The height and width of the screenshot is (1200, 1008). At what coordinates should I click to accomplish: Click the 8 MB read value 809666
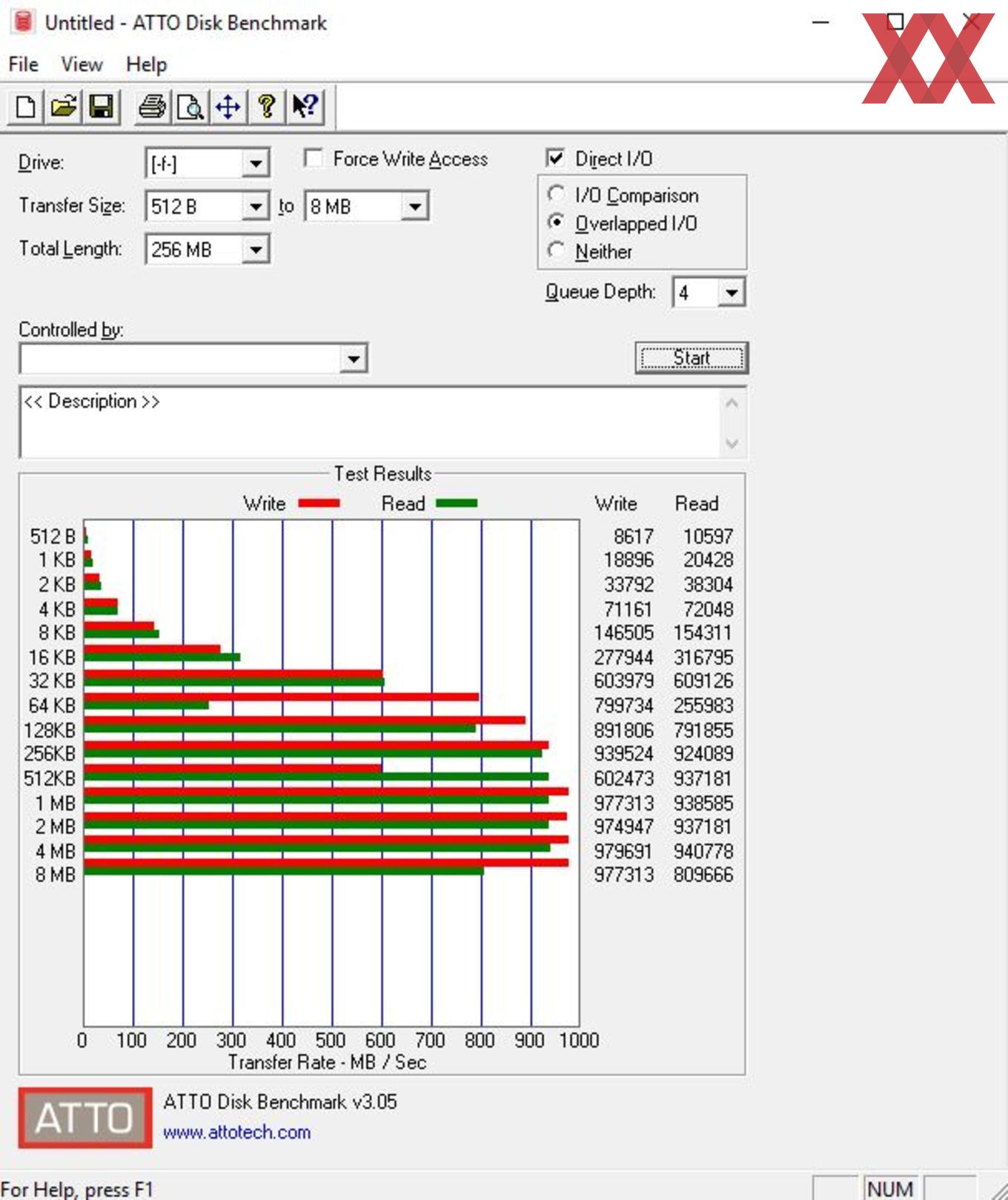tap(703, 875)
